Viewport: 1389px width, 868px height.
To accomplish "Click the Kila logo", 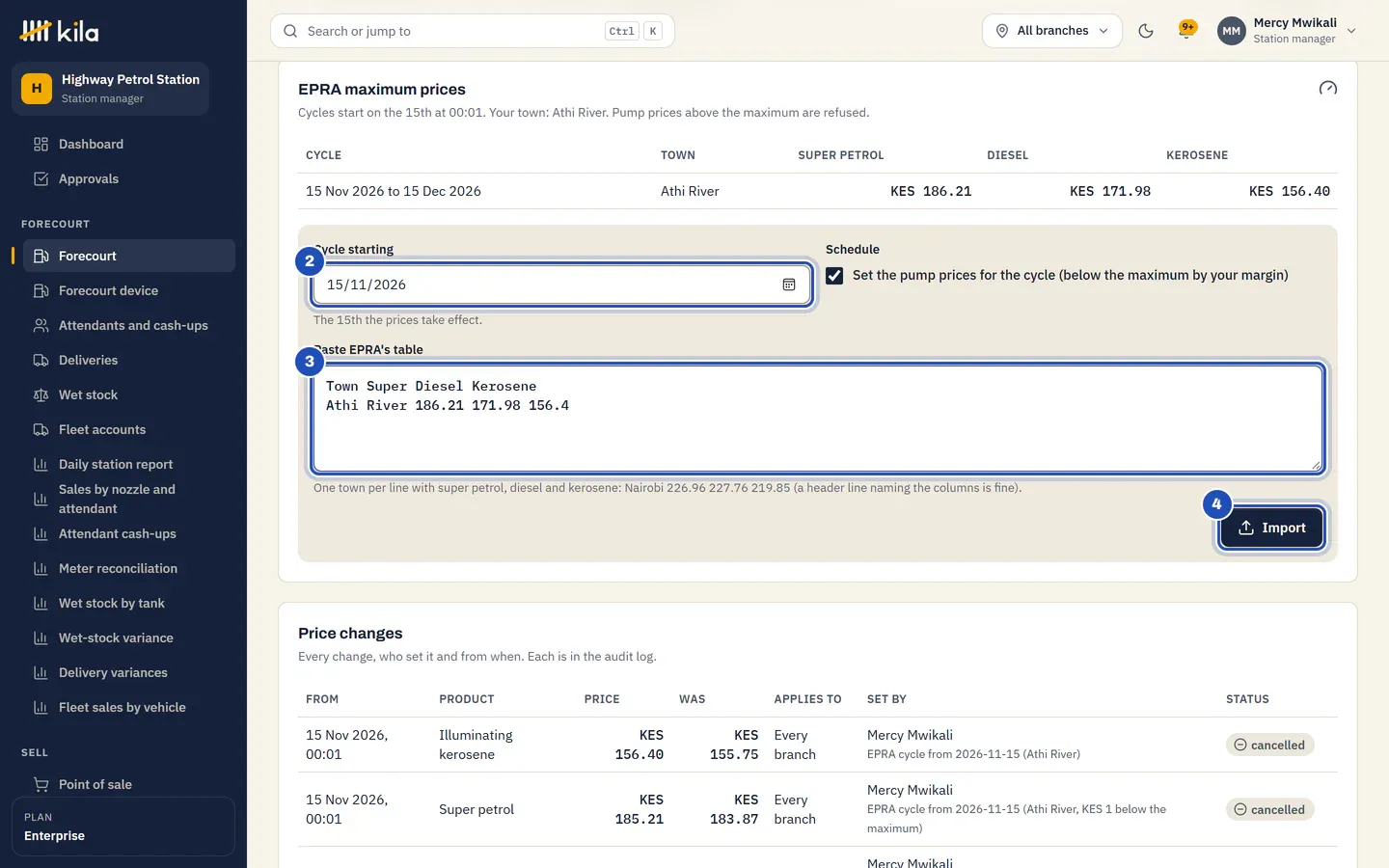I will [59, 31].
